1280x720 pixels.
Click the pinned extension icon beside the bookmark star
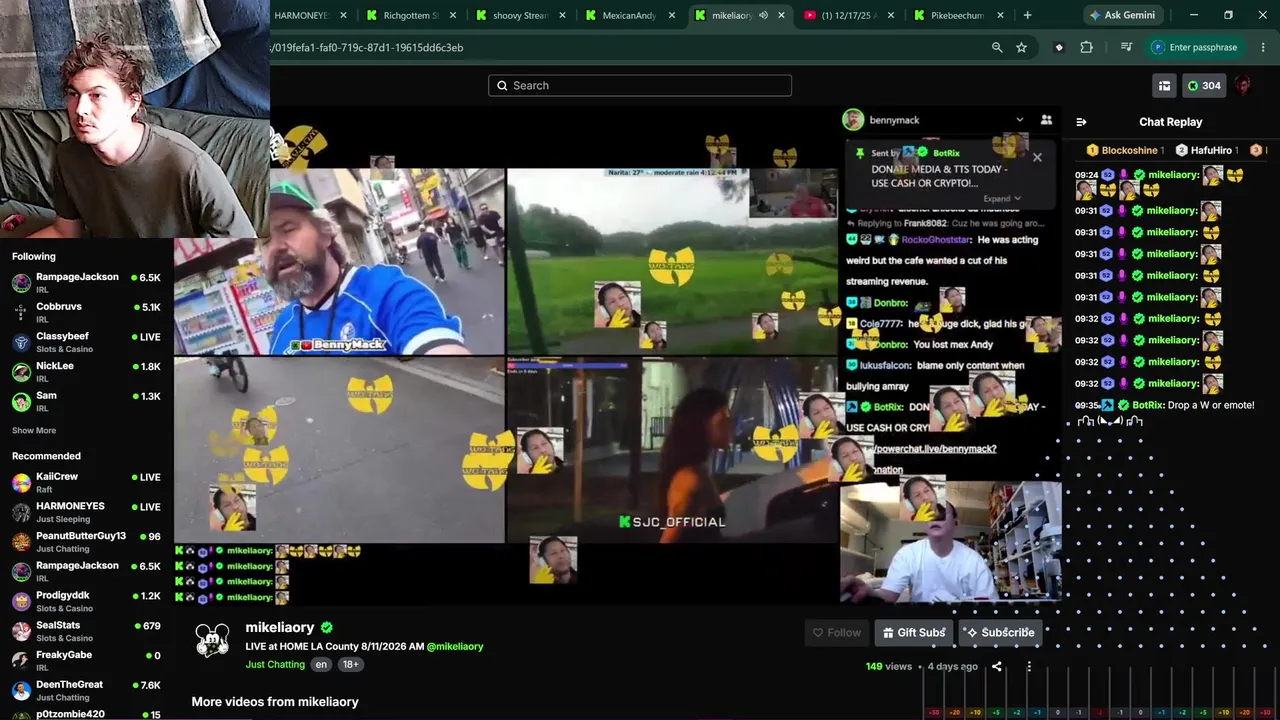(1059, 47)
